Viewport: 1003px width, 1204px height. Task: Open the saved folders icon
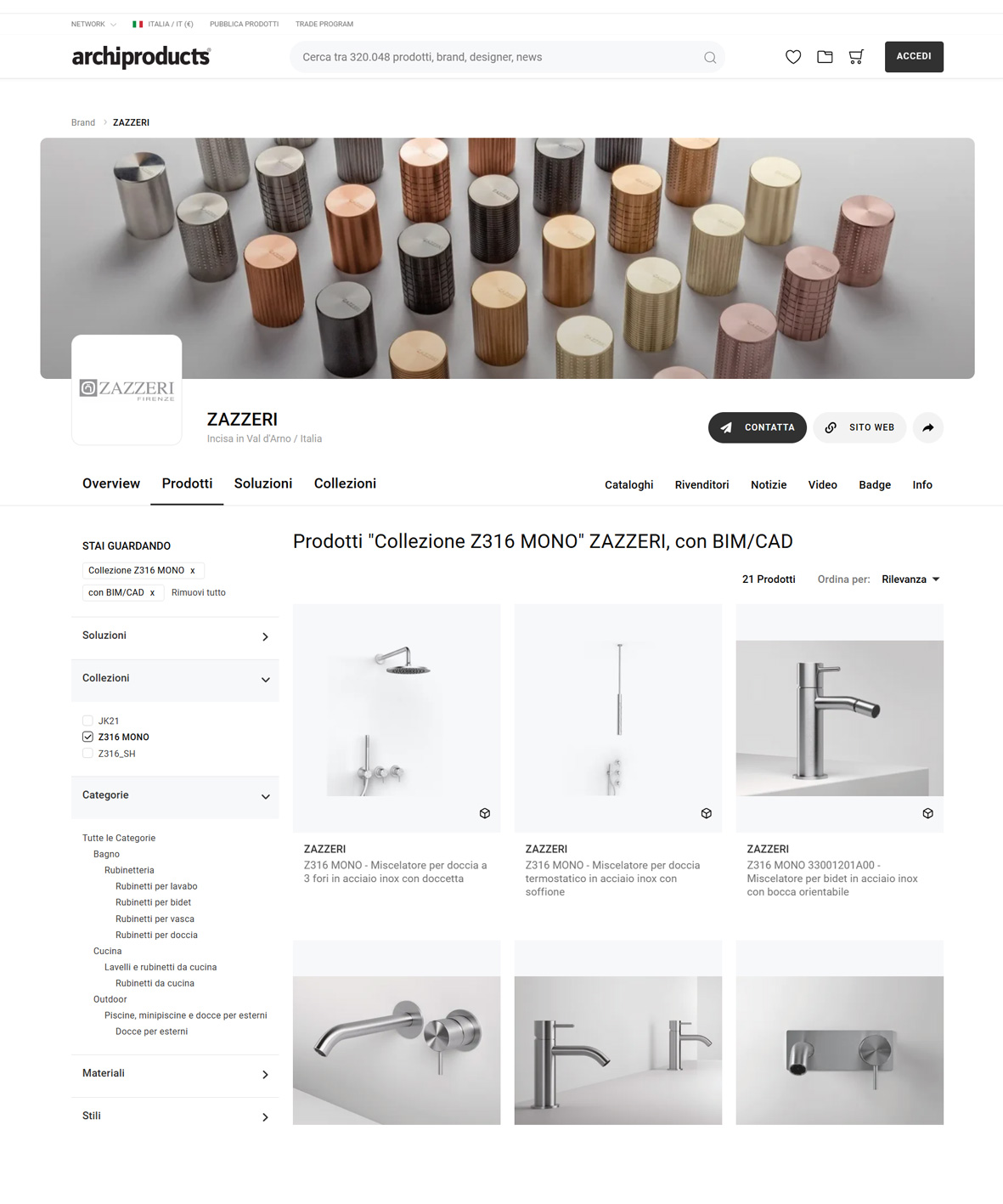point(825,57)
